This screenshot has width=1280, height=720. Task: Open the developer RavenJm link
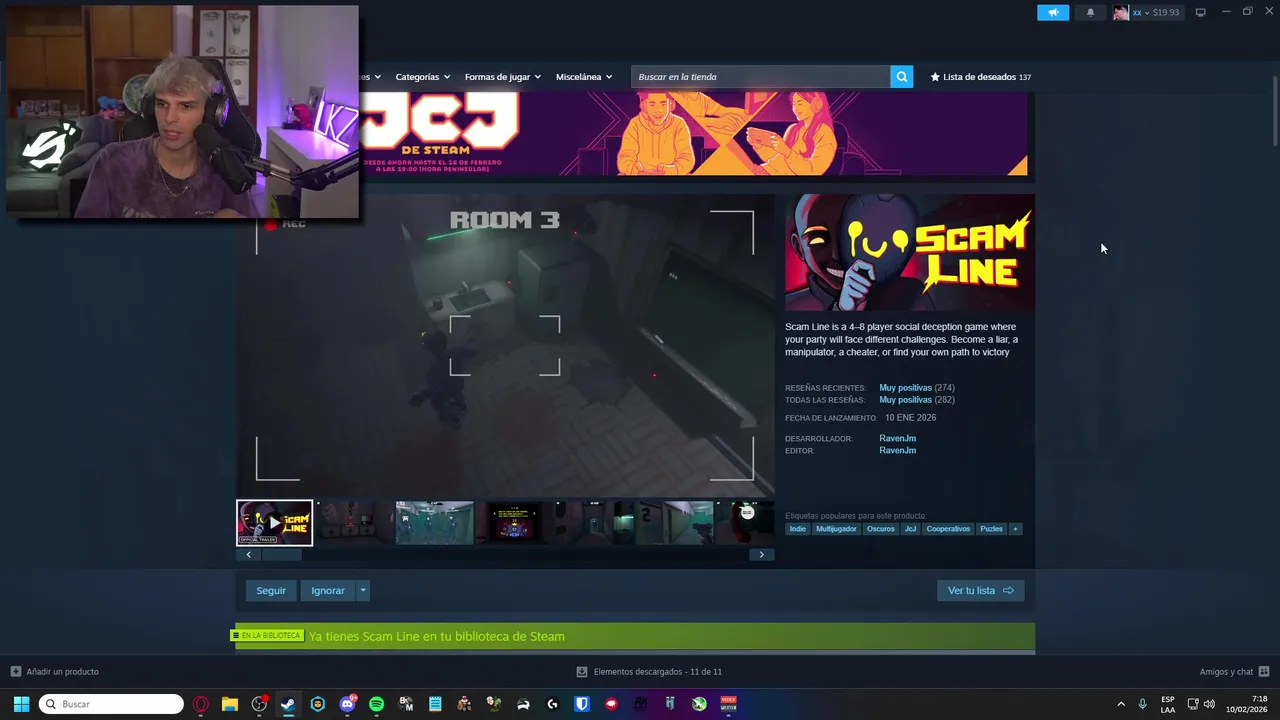tap(897, 438)
